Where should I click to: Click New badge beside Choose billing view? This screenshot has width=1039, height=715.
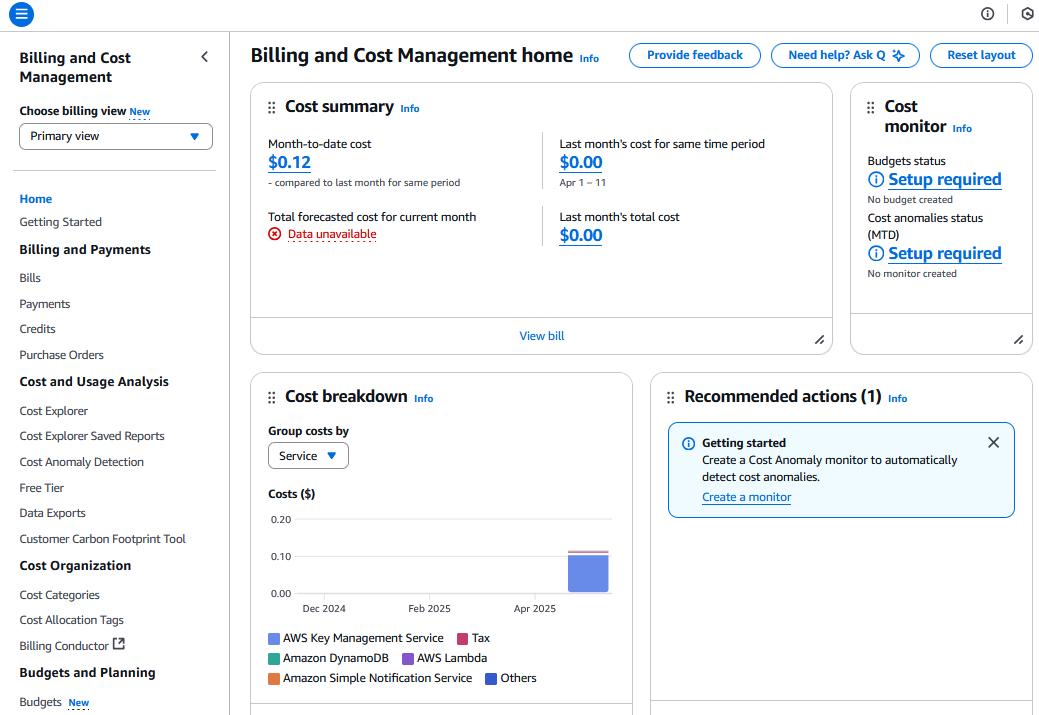140,112
